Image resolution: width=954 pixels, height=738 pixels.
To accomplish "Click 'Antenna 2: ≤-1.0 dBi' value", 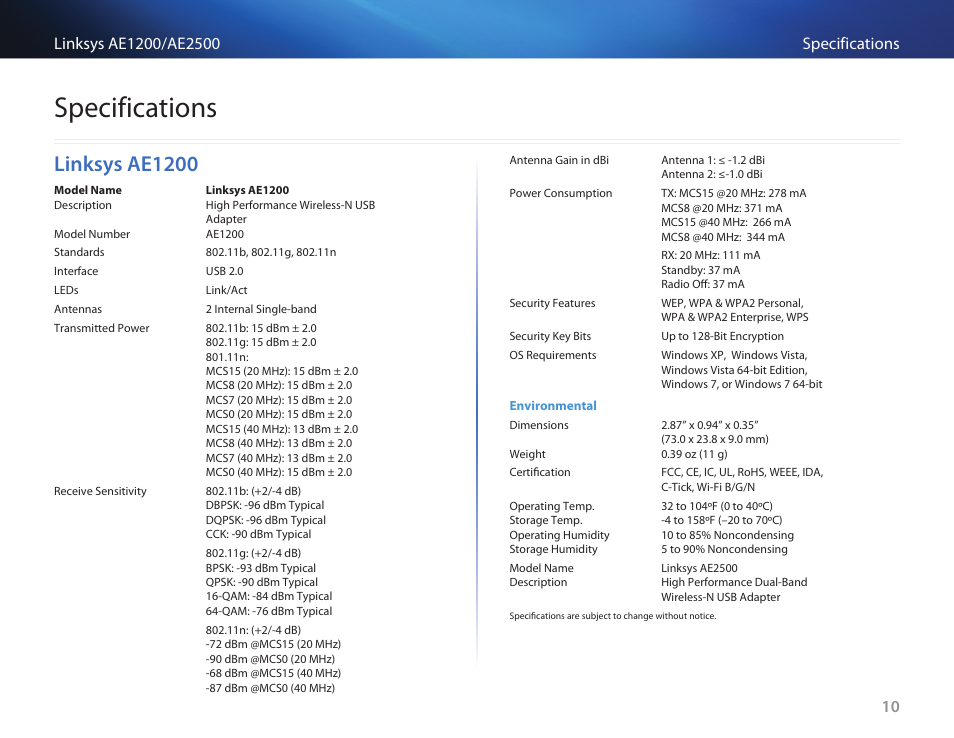I will coord(712,174).
